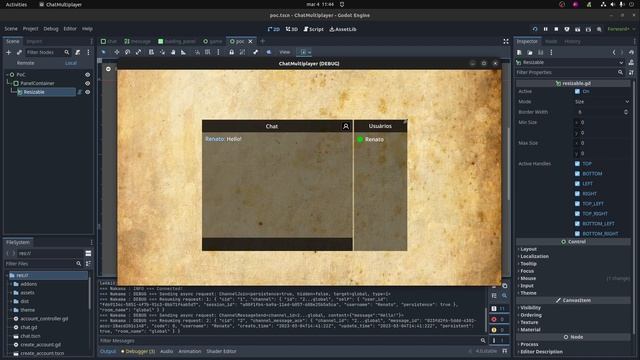Reload the played scene icon
Viewport: 640px width, 360px height.
pos(535,29)
